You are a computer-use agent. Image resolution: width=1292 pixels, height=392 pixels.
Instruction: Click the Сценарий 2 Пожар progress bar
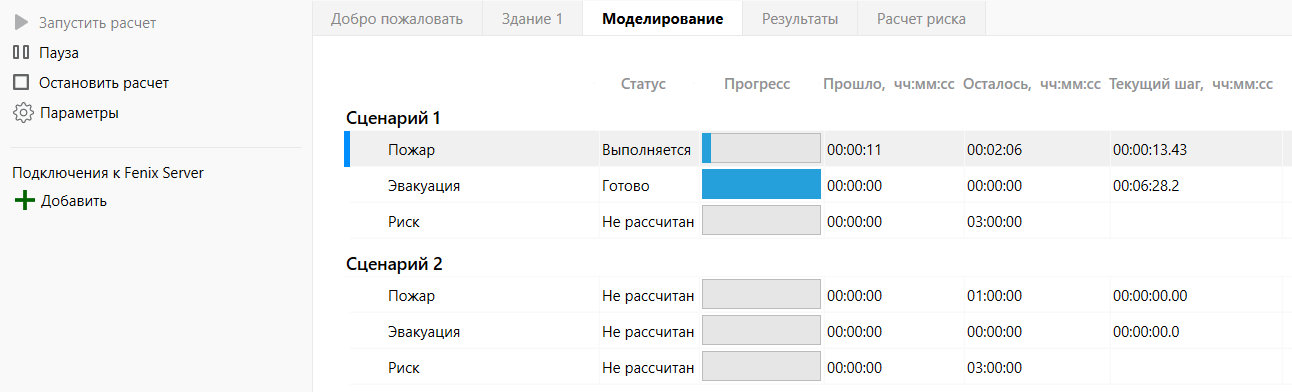(761, 295)
